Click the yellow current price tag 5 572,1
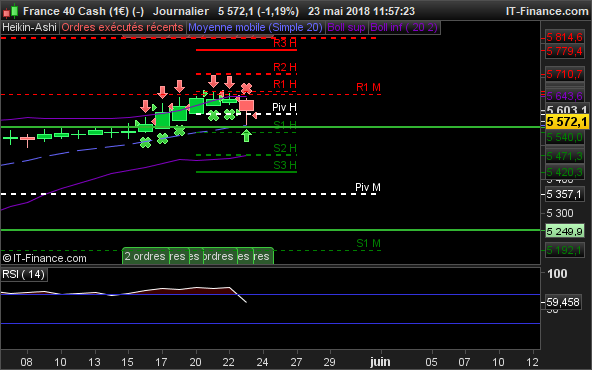The image size is (592, 370). point(567,122)
